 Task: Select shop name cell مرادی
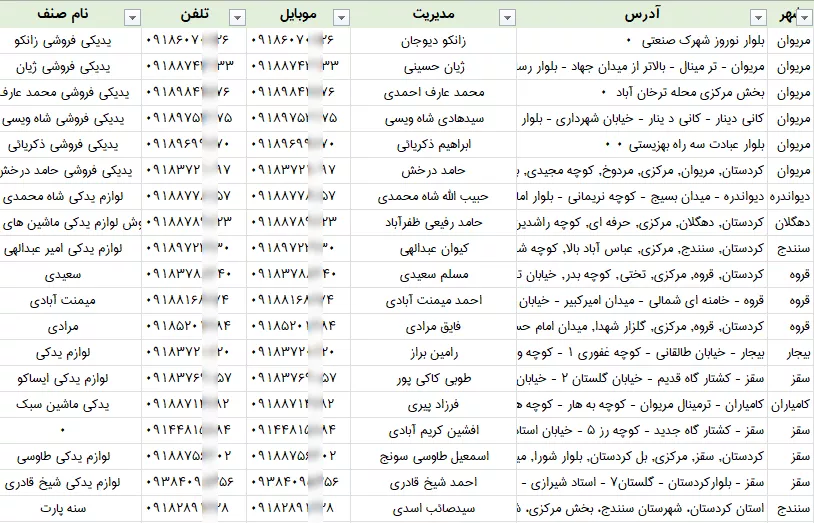71,326
